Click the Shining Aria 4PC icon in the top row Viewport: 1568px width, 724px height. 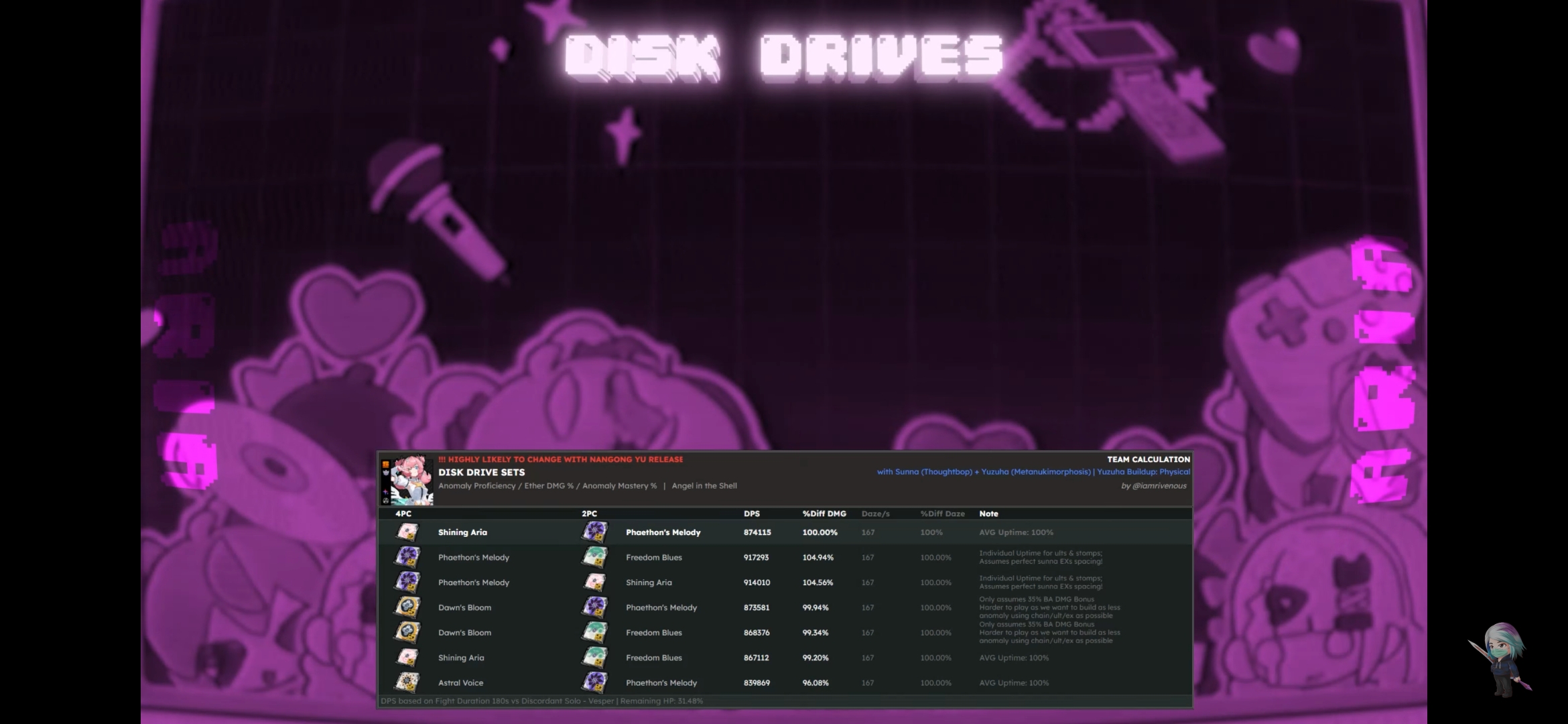click(x=407, y=532)
